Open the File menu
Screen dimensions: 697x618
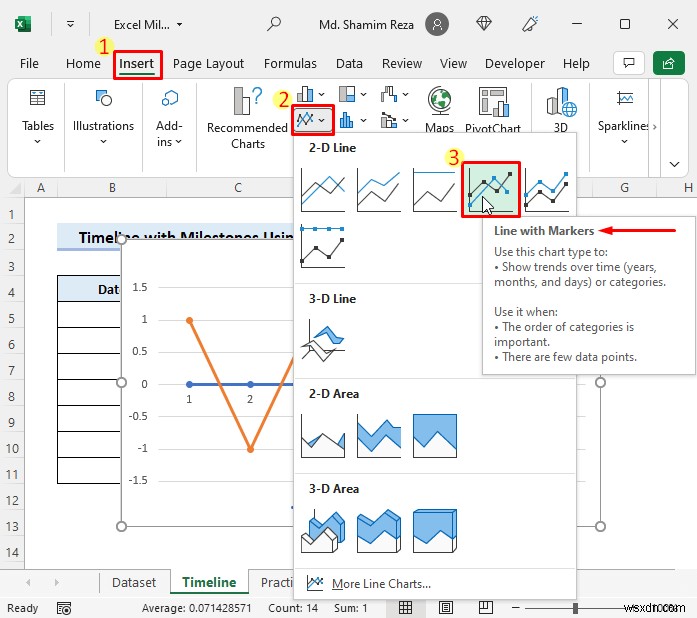click(29, 64)
